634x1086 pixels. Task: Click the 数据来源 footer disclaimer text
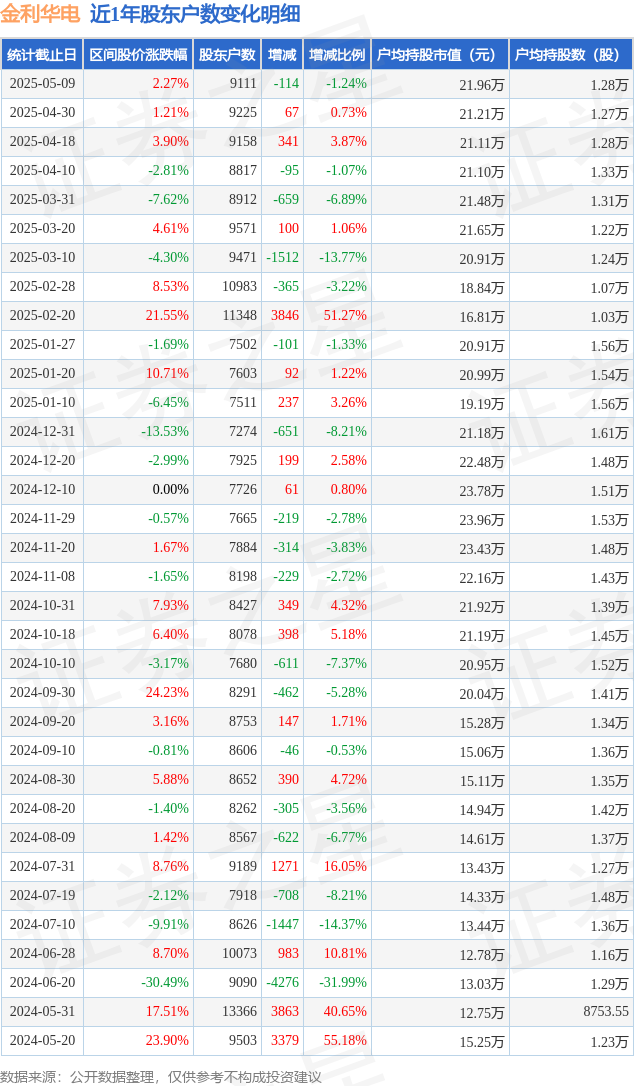coord(161,1077)
